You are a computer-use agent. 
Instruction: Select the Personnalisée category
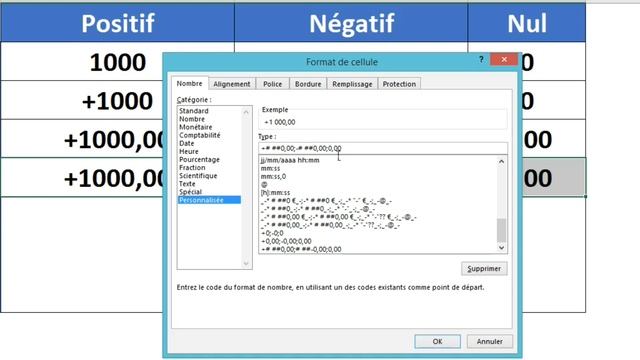coord(209,200)
